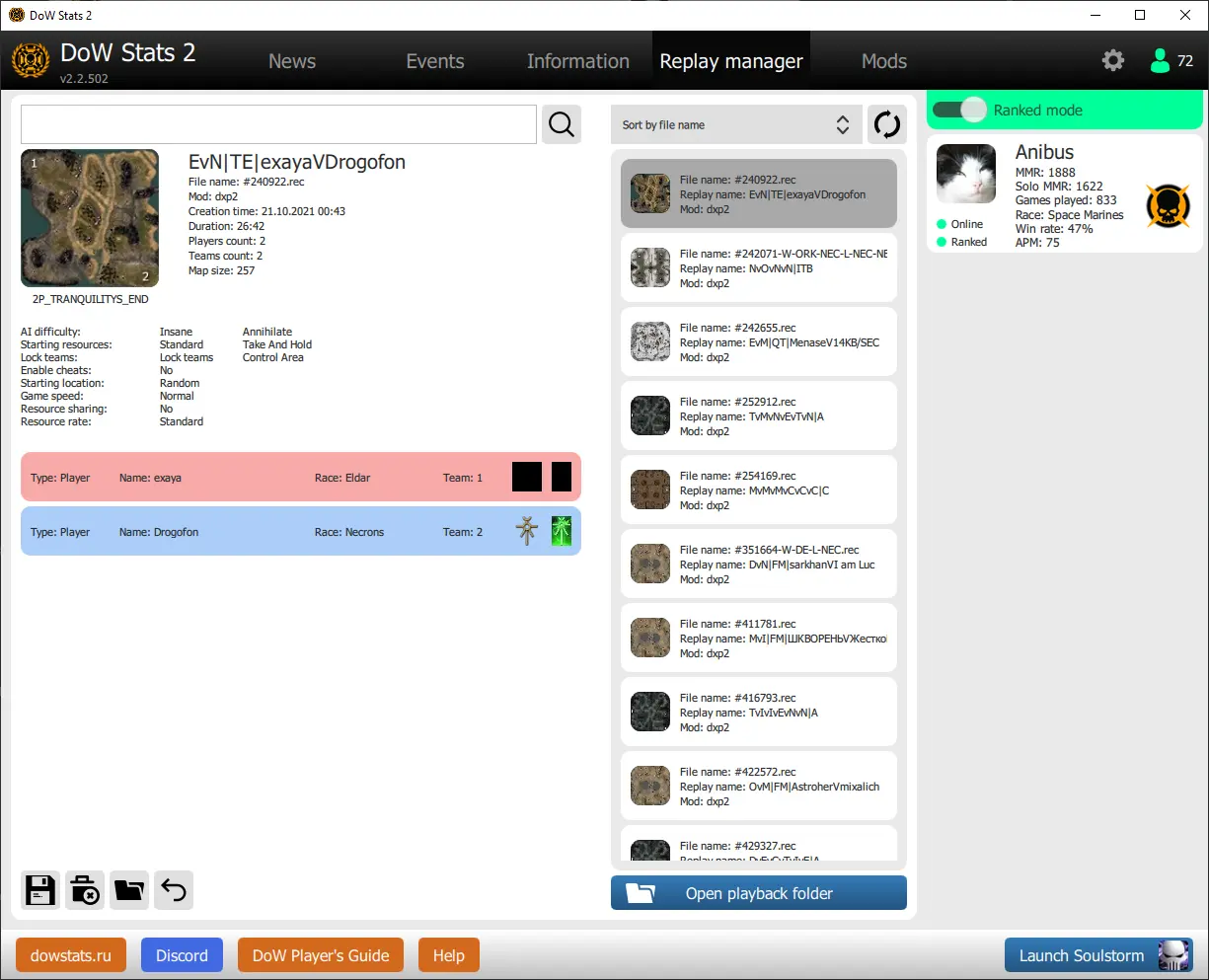Click Anibus cat avatar

point(966,174)
